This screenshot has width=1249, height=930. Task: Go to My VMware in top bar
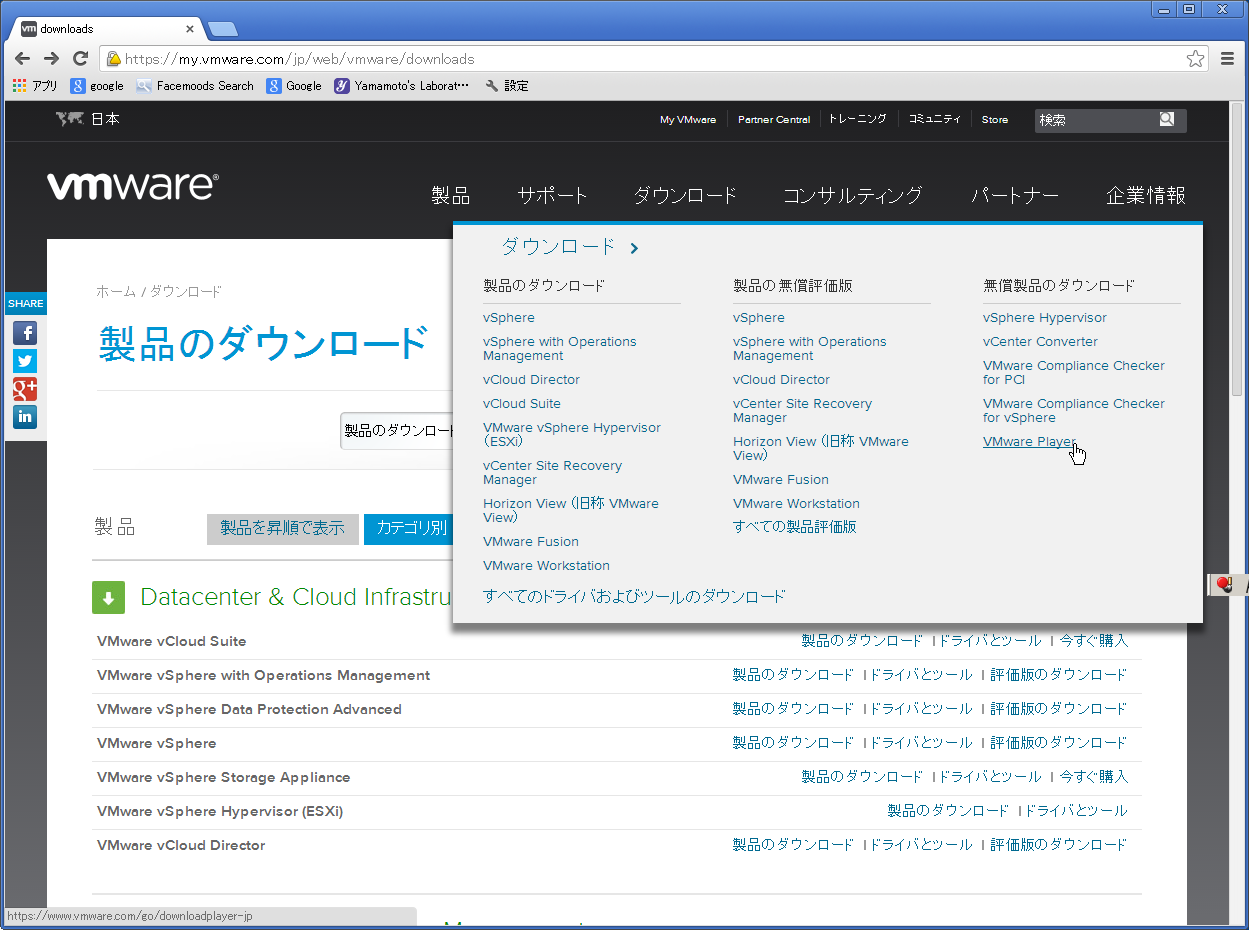(688, 120)
